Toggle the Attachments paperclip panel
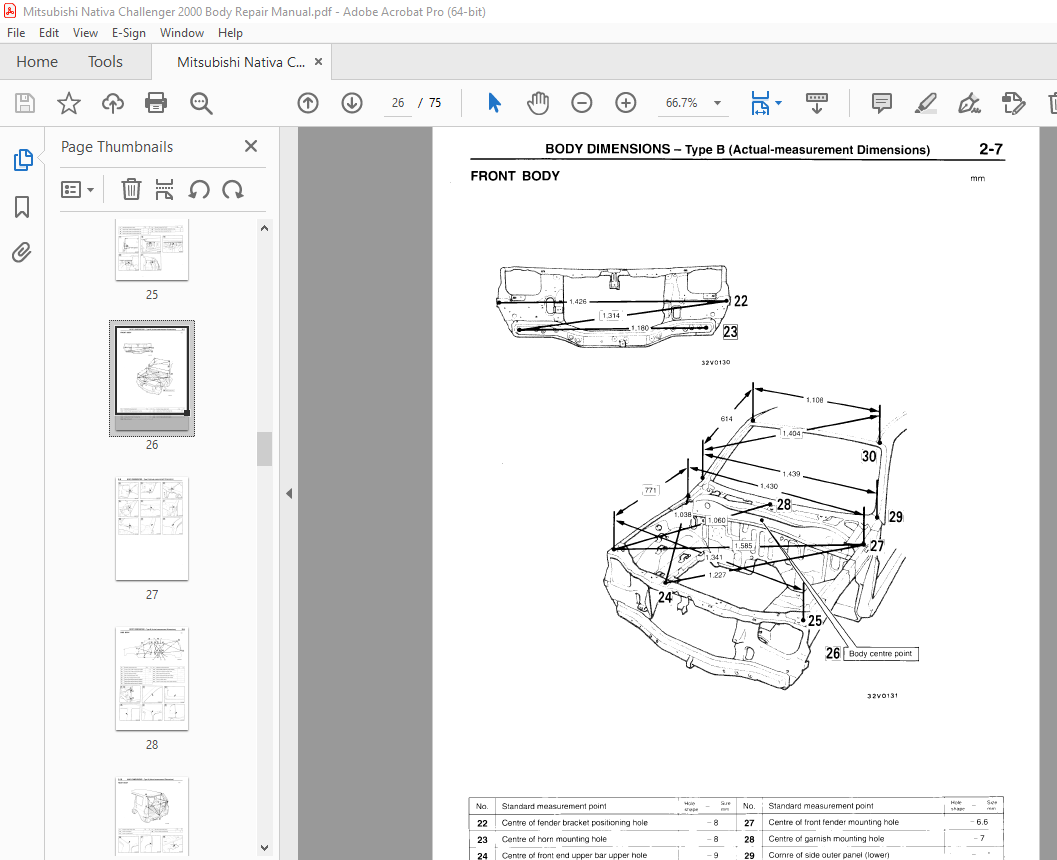The height and width of the screenshot is (860, 1057). coord(22,253)
